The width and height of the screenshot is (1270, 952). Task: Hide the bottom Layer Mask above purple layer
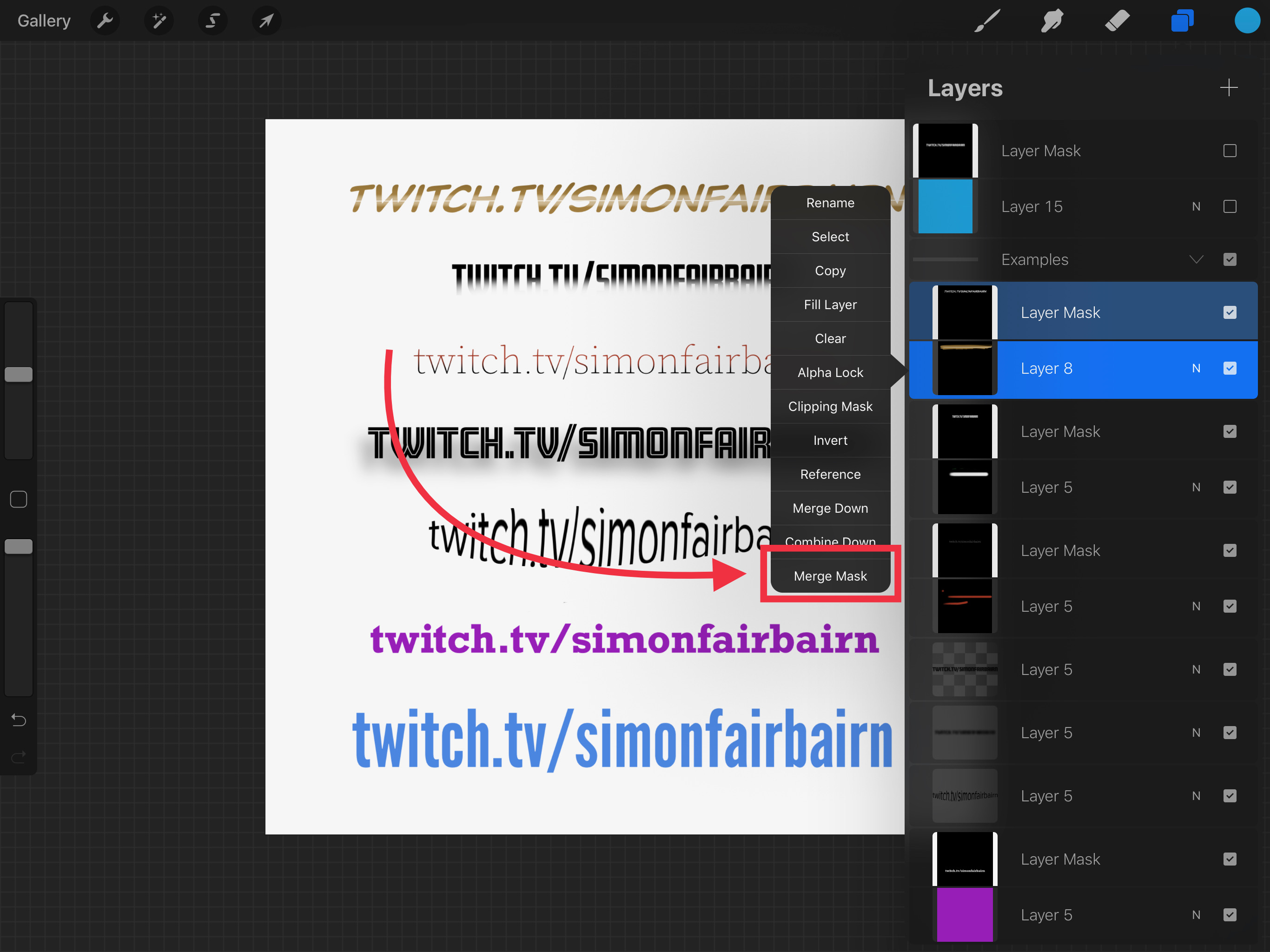click(1229, 859)
